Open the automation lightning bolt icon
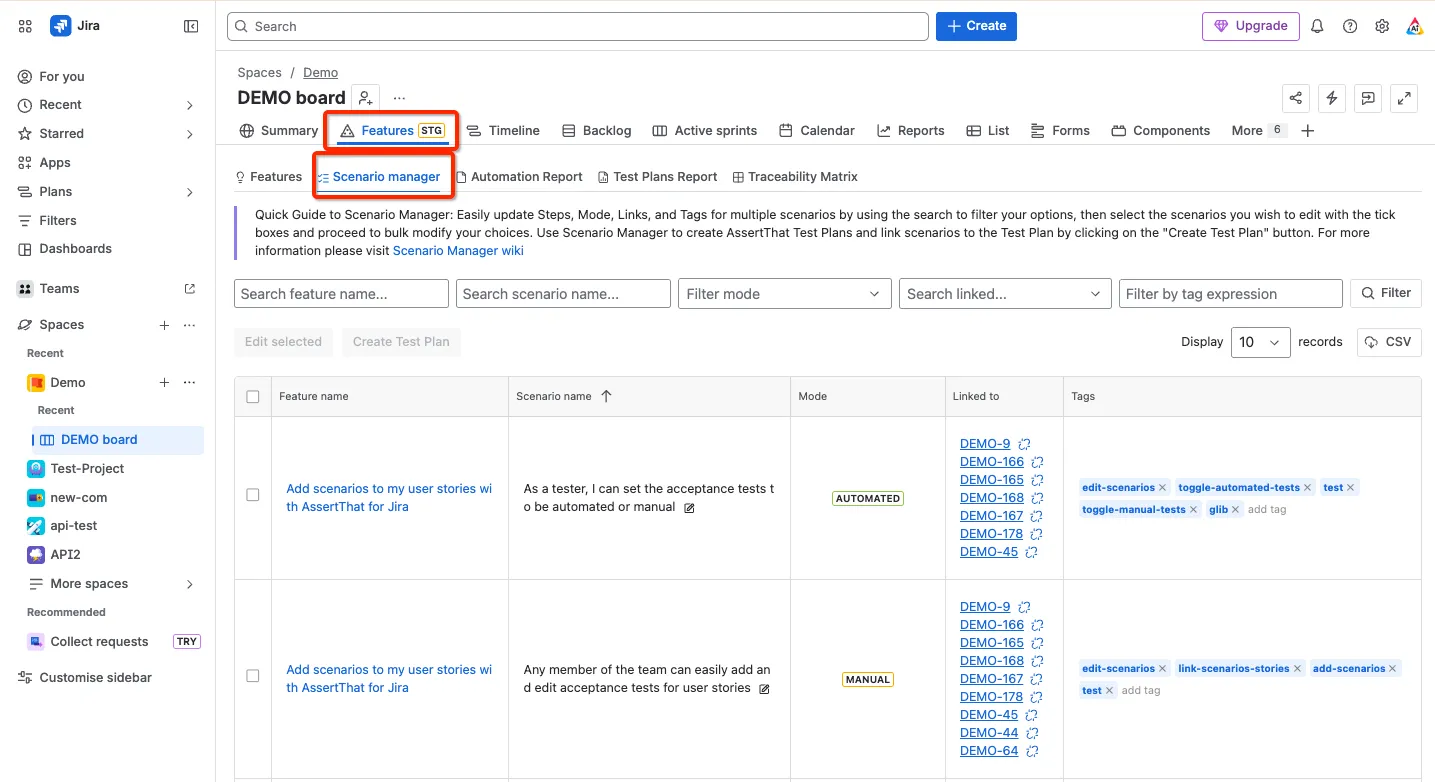 pyautogui.click(x=1332, y=98)
